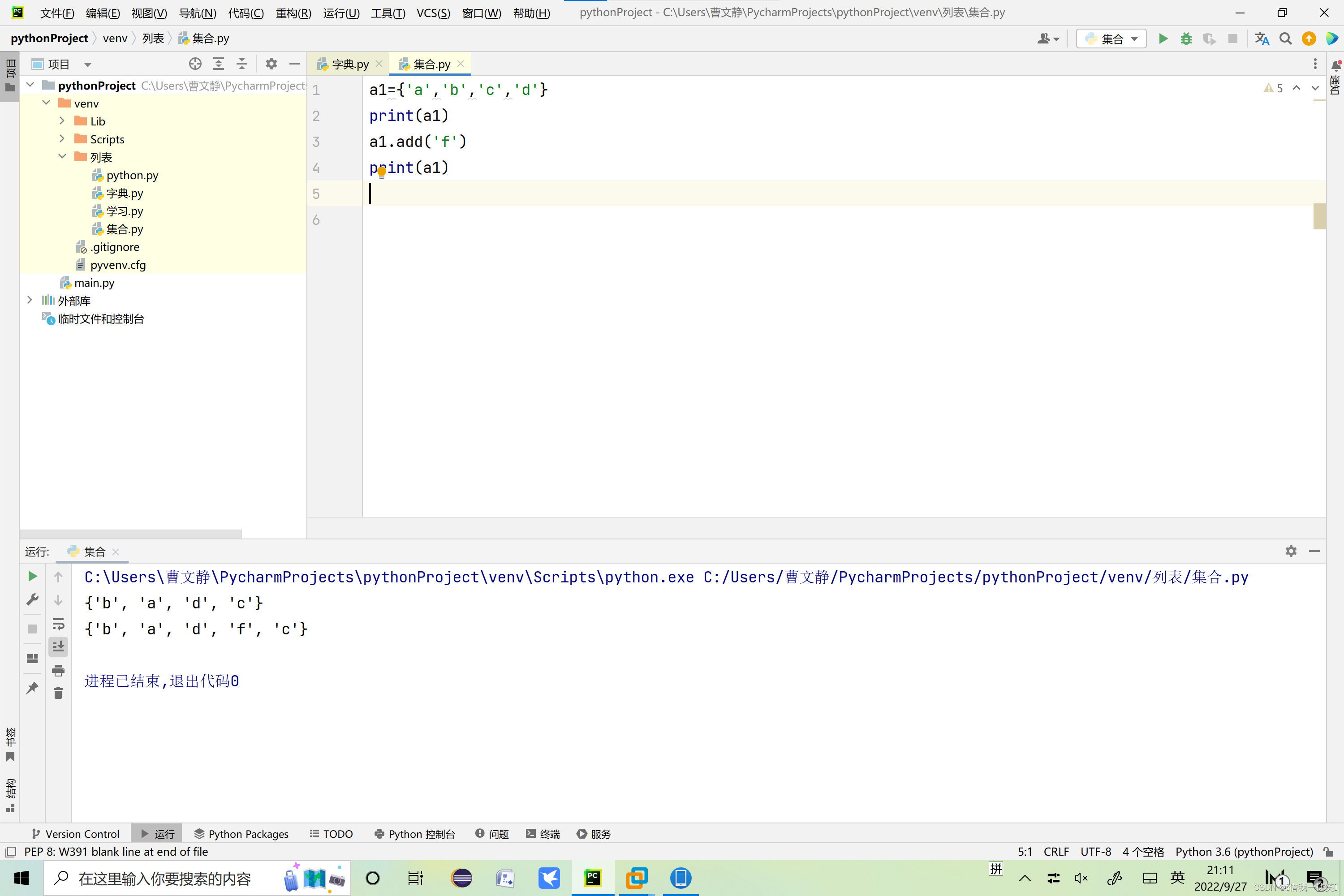
Task: Start debugging with the bug icon
Action: pyautogui.click(x=1186, y=38)
